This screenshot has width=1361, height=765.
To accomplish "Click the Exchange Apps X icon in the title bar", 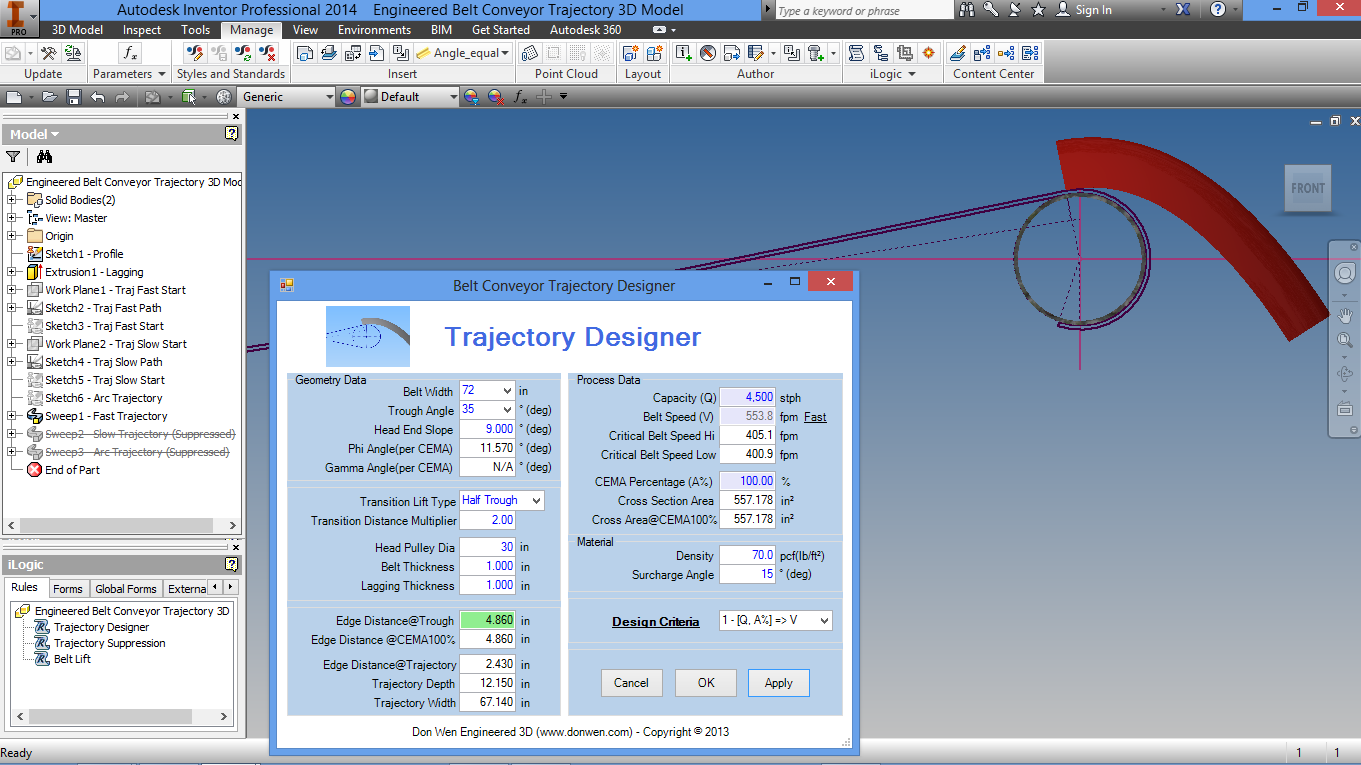I will [1183, 10].
